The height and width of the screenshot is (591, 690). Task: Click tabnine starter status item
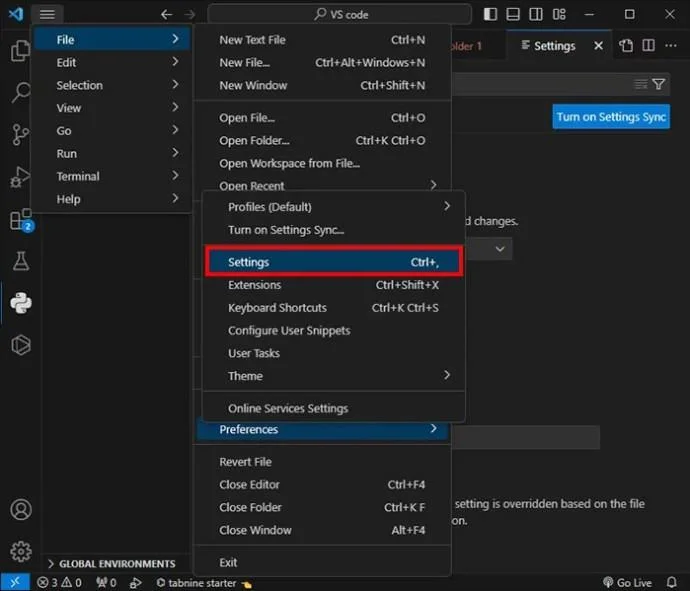pos(204,583)
